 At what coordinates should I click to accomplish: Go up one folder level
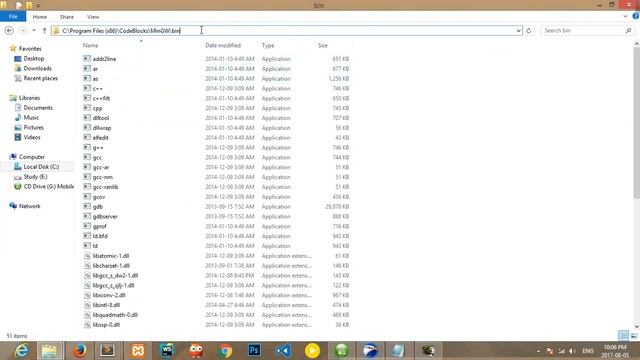click(44, 31)
